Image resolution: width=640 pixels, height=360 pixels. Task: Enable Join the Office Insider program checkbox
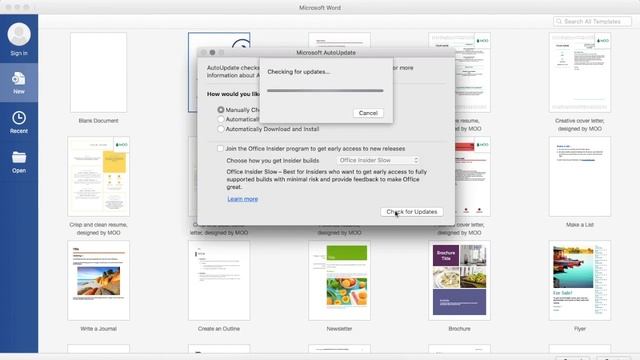tap(220, 149)
